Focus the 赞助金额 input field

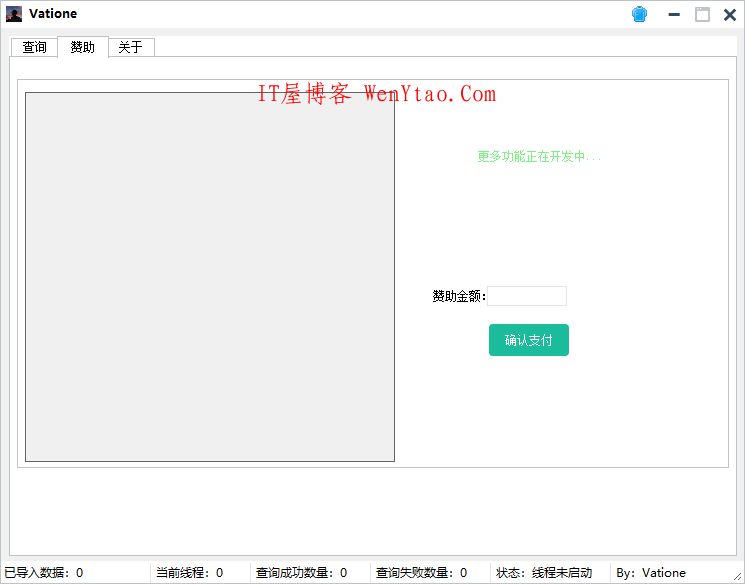point(527,296)
